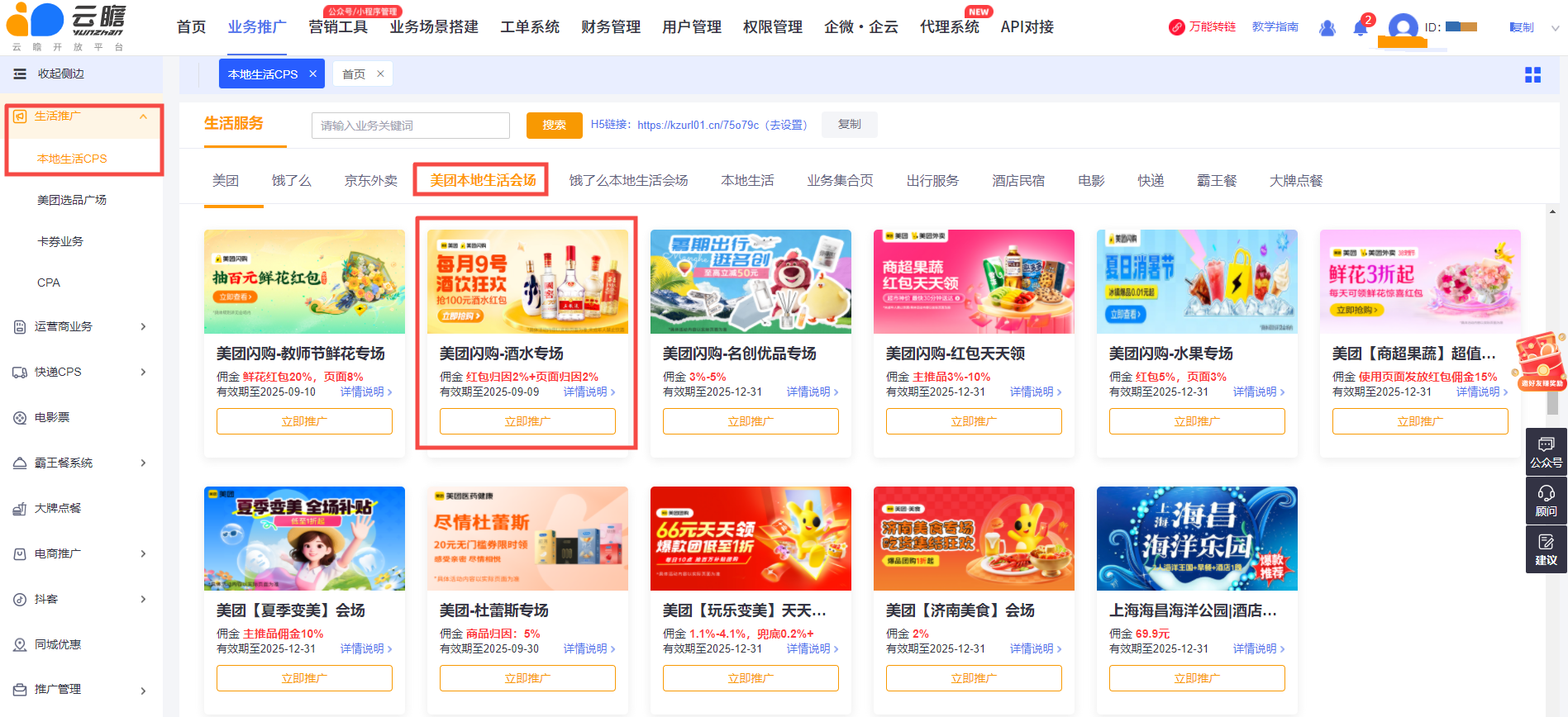1568x717 pixels.
Task: Click the 万能转链 icon
Action: click(1176, 27)
